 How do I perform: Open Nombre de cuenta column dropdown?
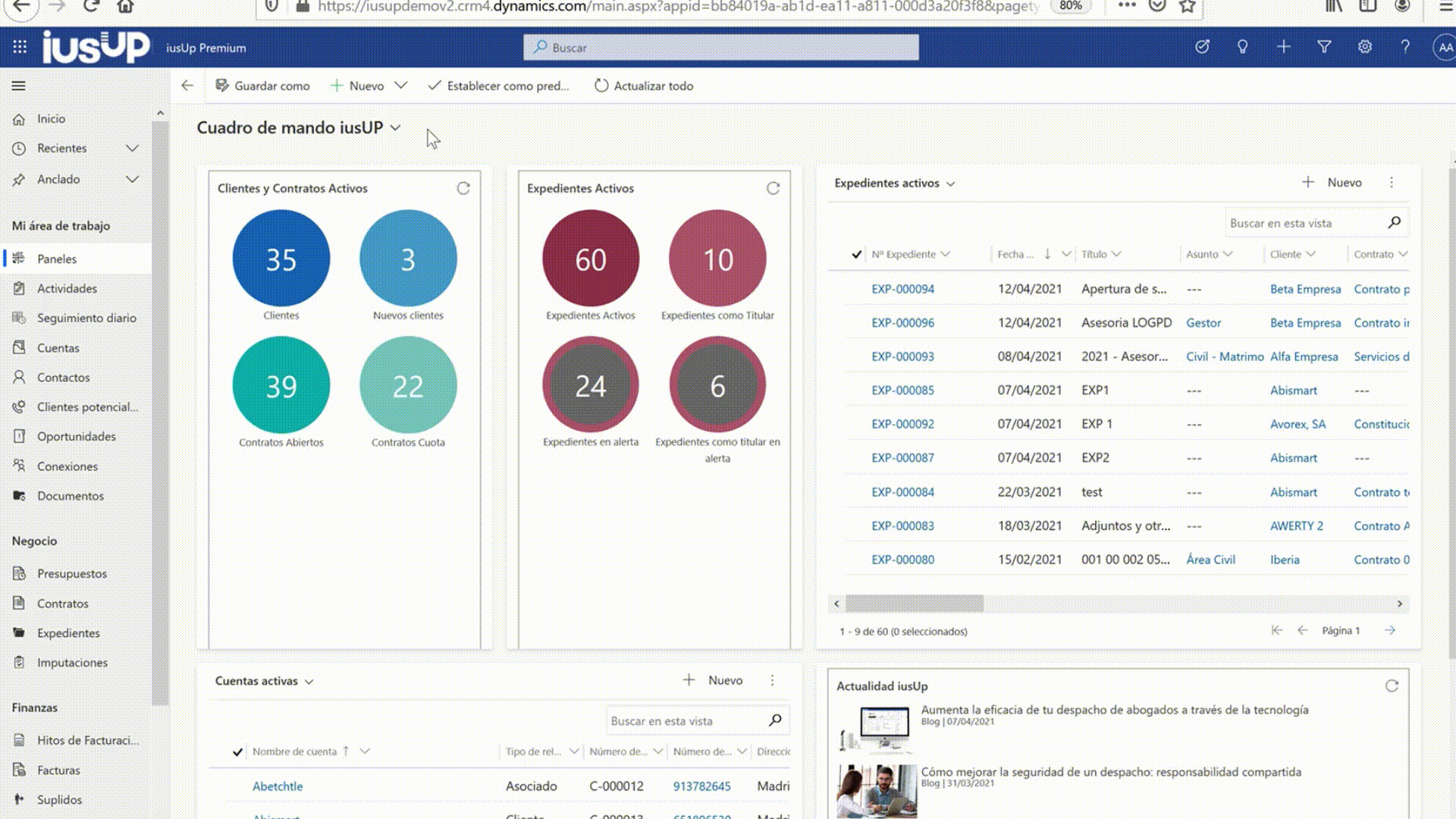click(365, 752)
